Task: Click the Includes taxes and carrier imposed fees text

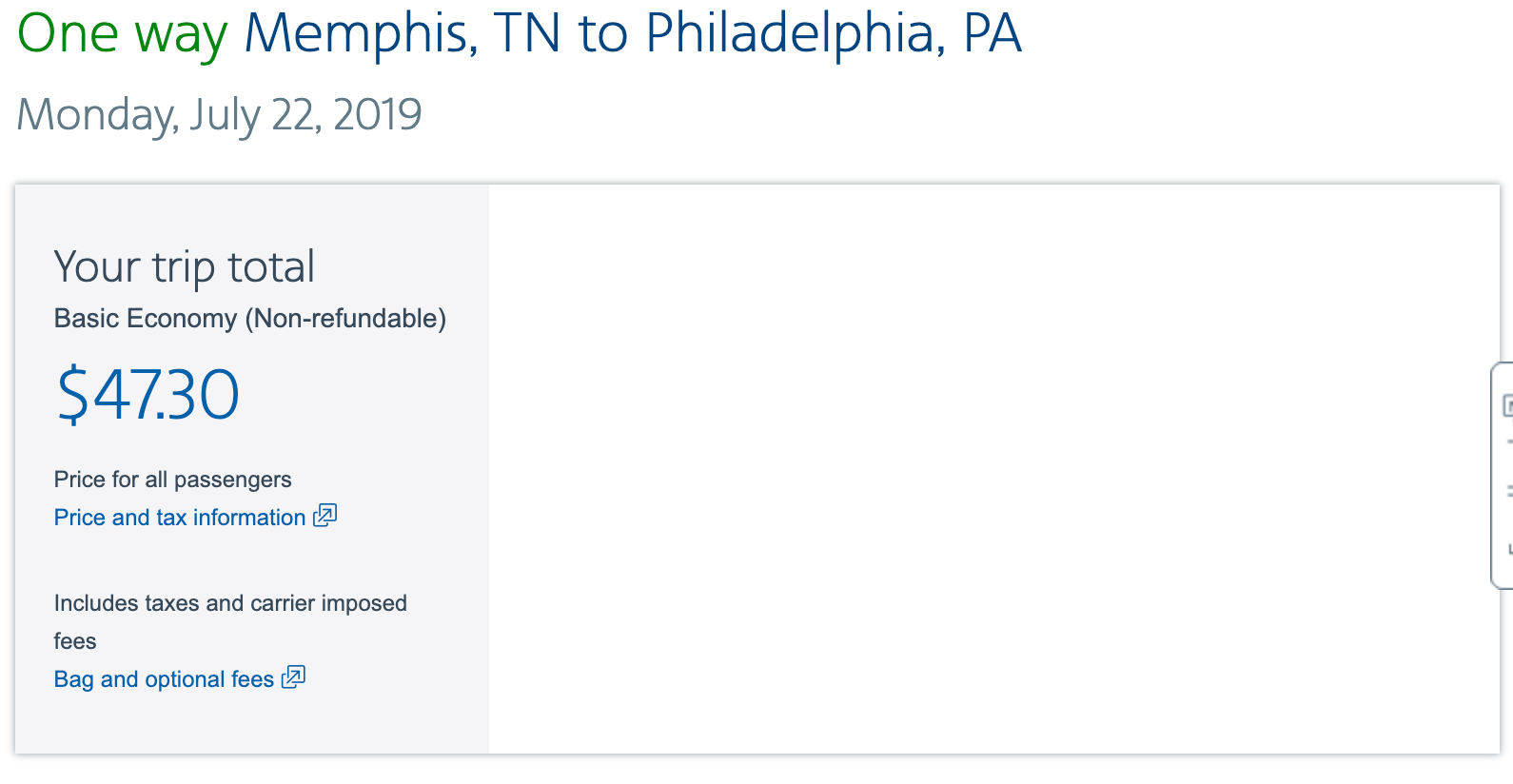Action: 230,604
